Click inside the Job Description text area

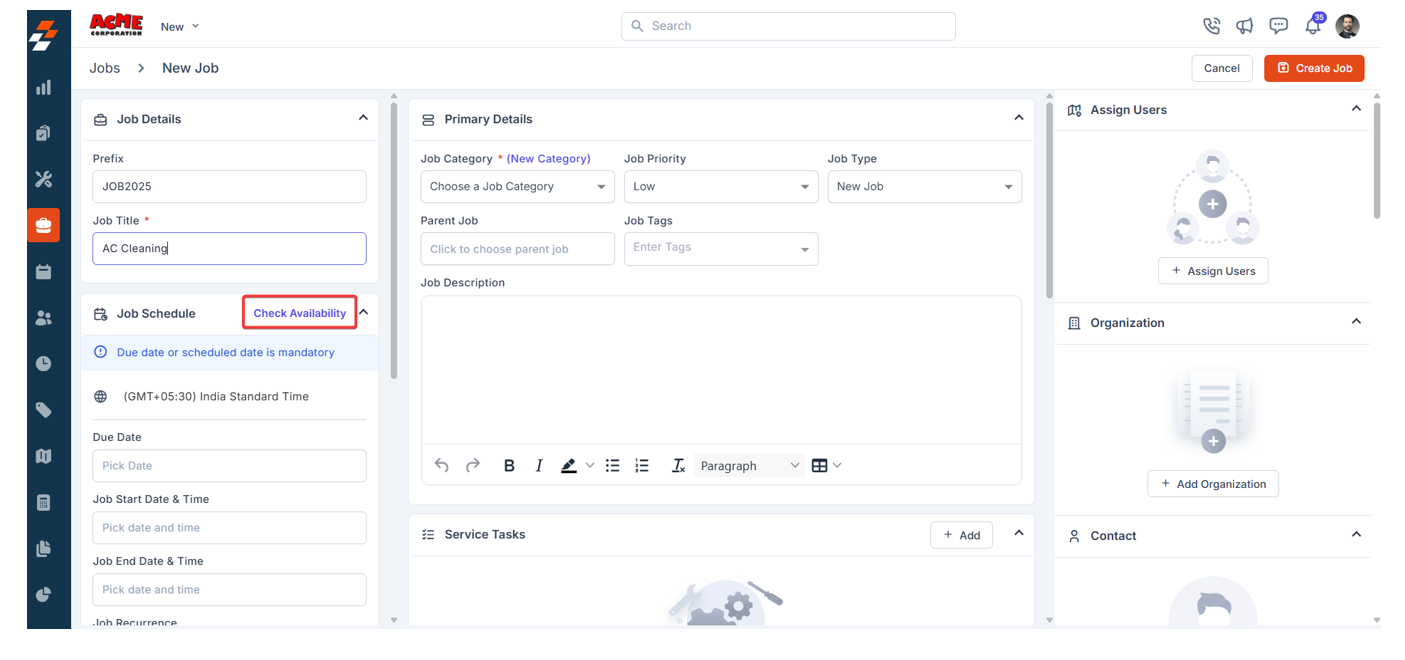click(721, 370)
